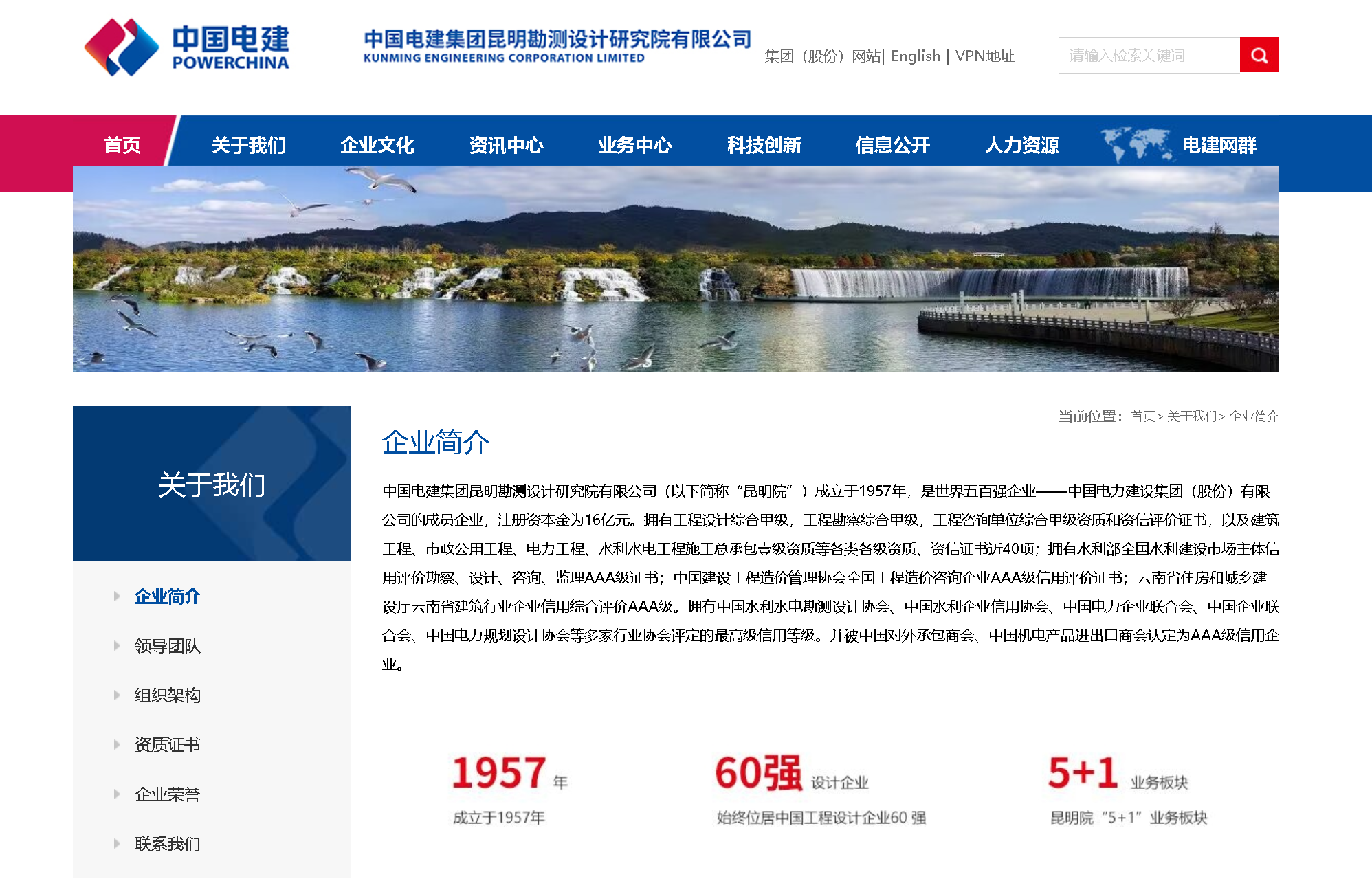The height and width of the screenshot is (881, 1372).
Task: Open the 人力资源 navigation menu
Action: 1022,145
